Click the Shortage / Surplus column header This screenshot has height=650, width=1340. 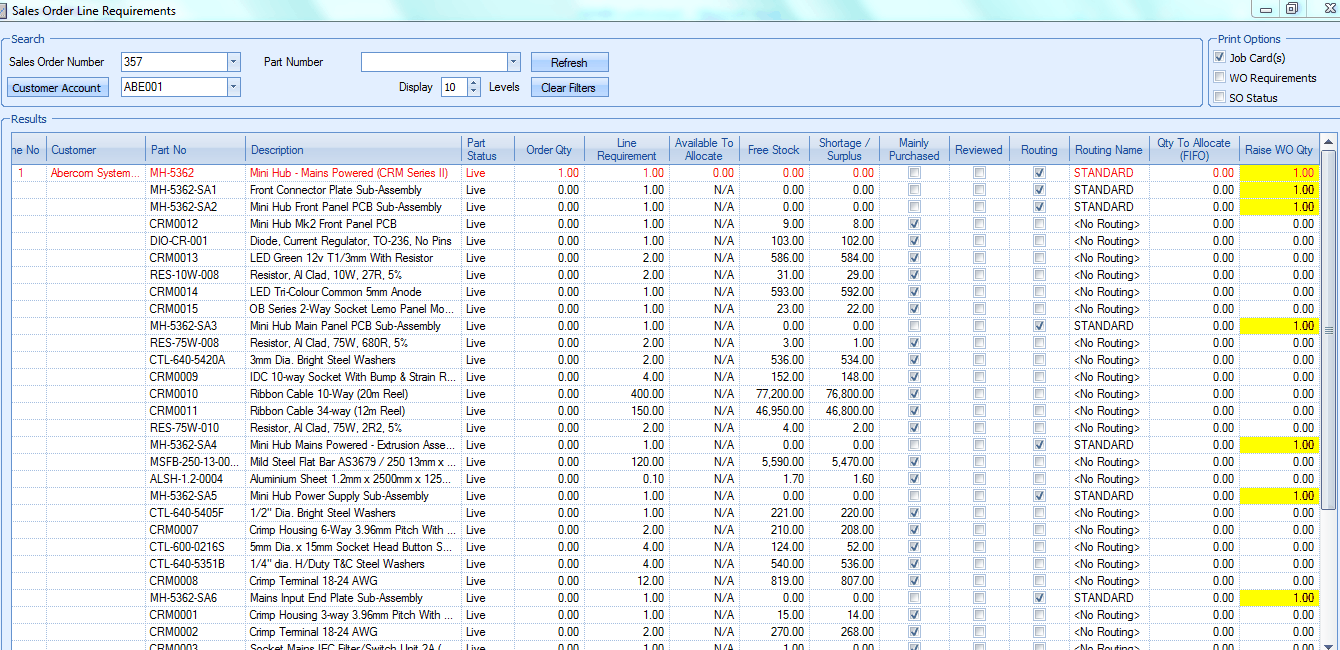pyautogui.click(x=844, y=149)
